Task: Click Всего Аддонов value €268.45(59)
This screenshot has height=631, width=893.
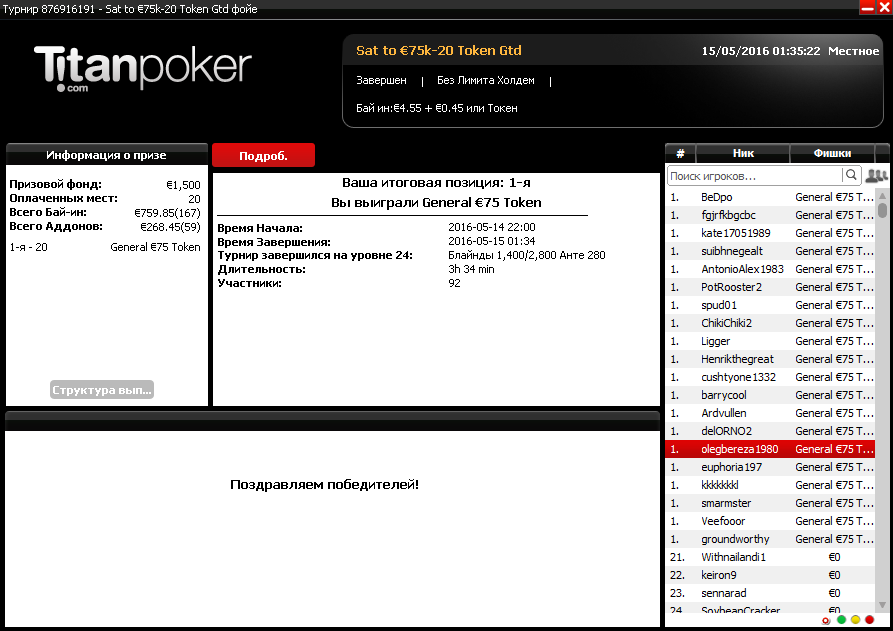Action: (x=170, y=227)
